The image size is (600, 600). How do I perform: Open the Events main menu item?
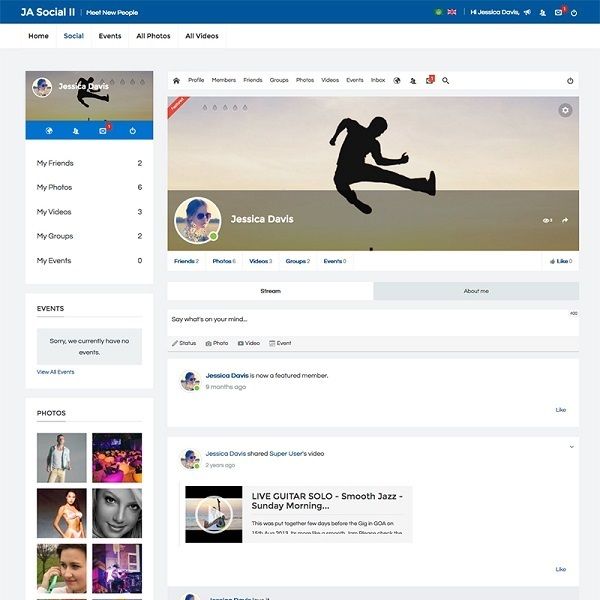(x=110, y=36)
